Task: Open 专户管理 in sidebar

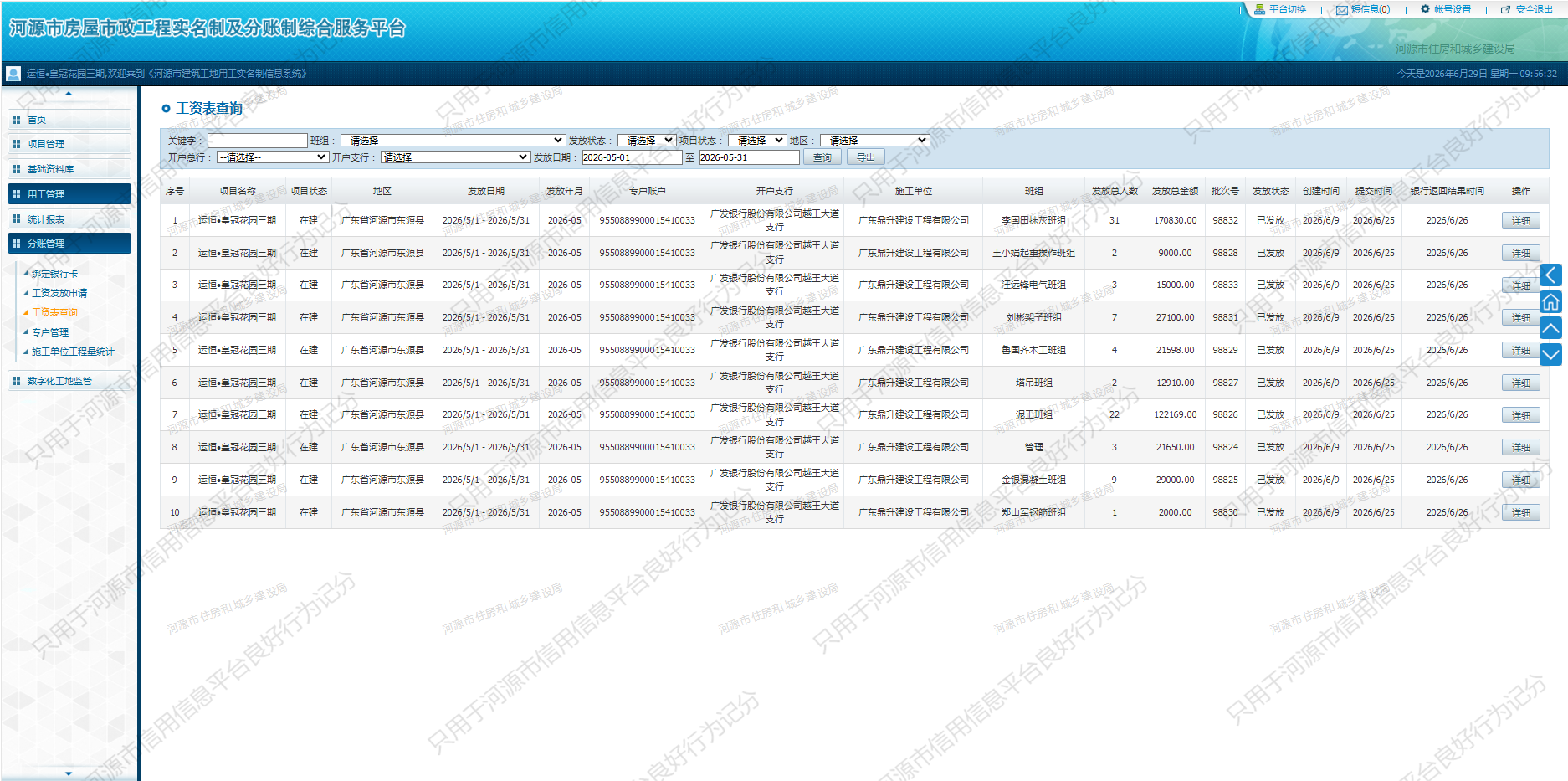Action: [x=50, y=332]
